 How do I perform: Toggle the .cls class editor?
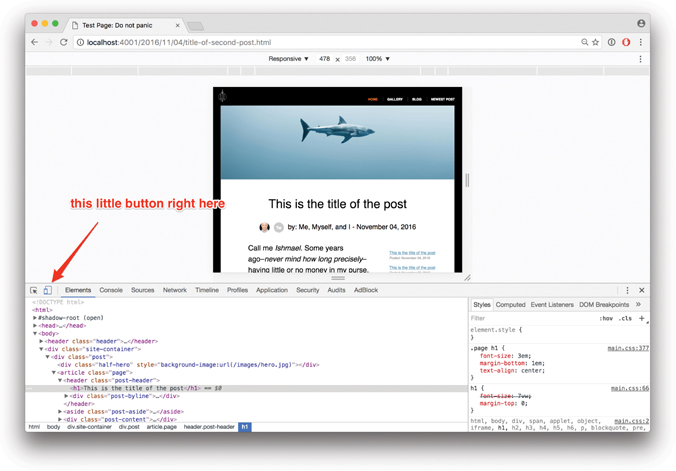(625, 318)
